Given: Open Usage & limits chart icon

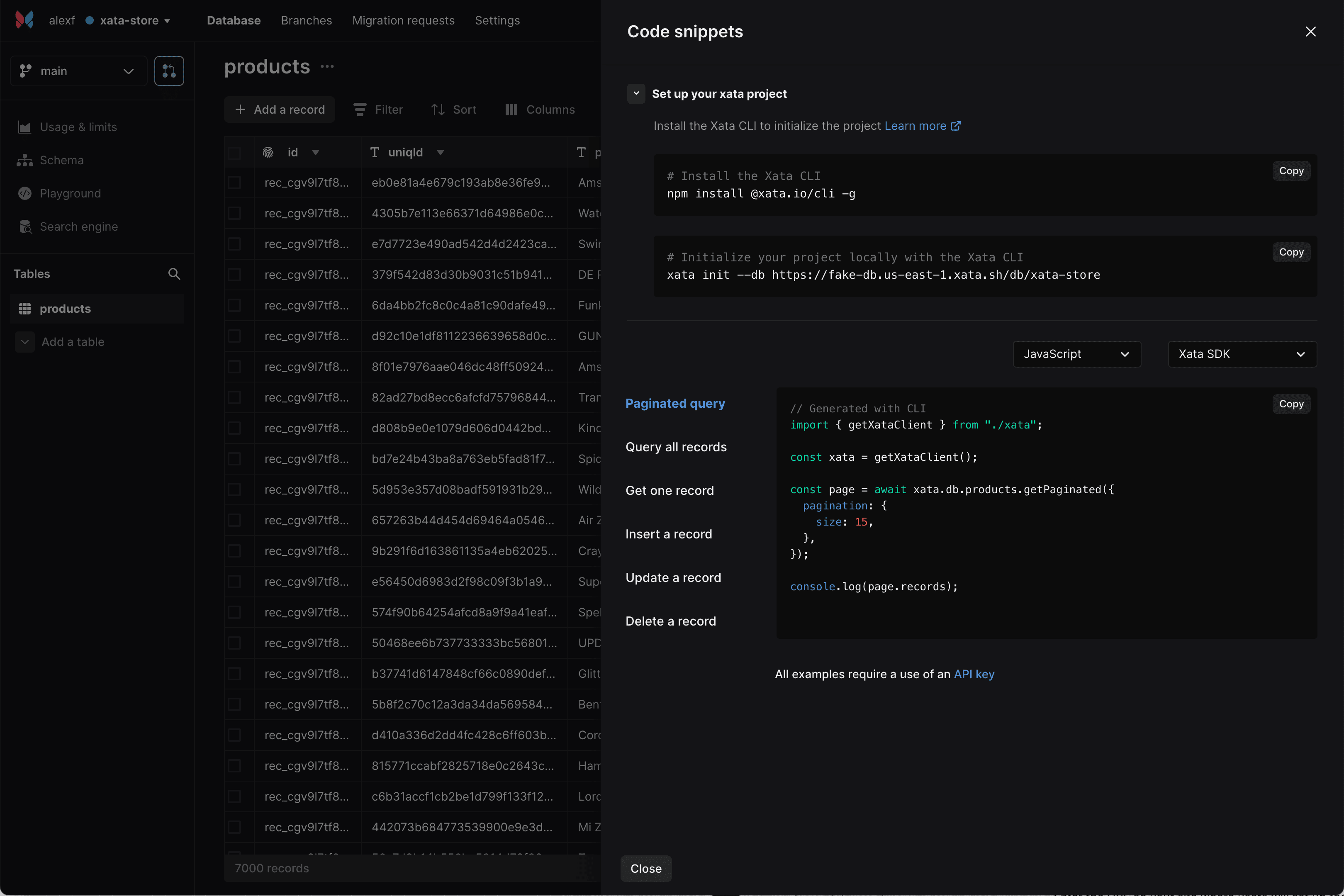Looking at the screenshot, I should 24,127.
